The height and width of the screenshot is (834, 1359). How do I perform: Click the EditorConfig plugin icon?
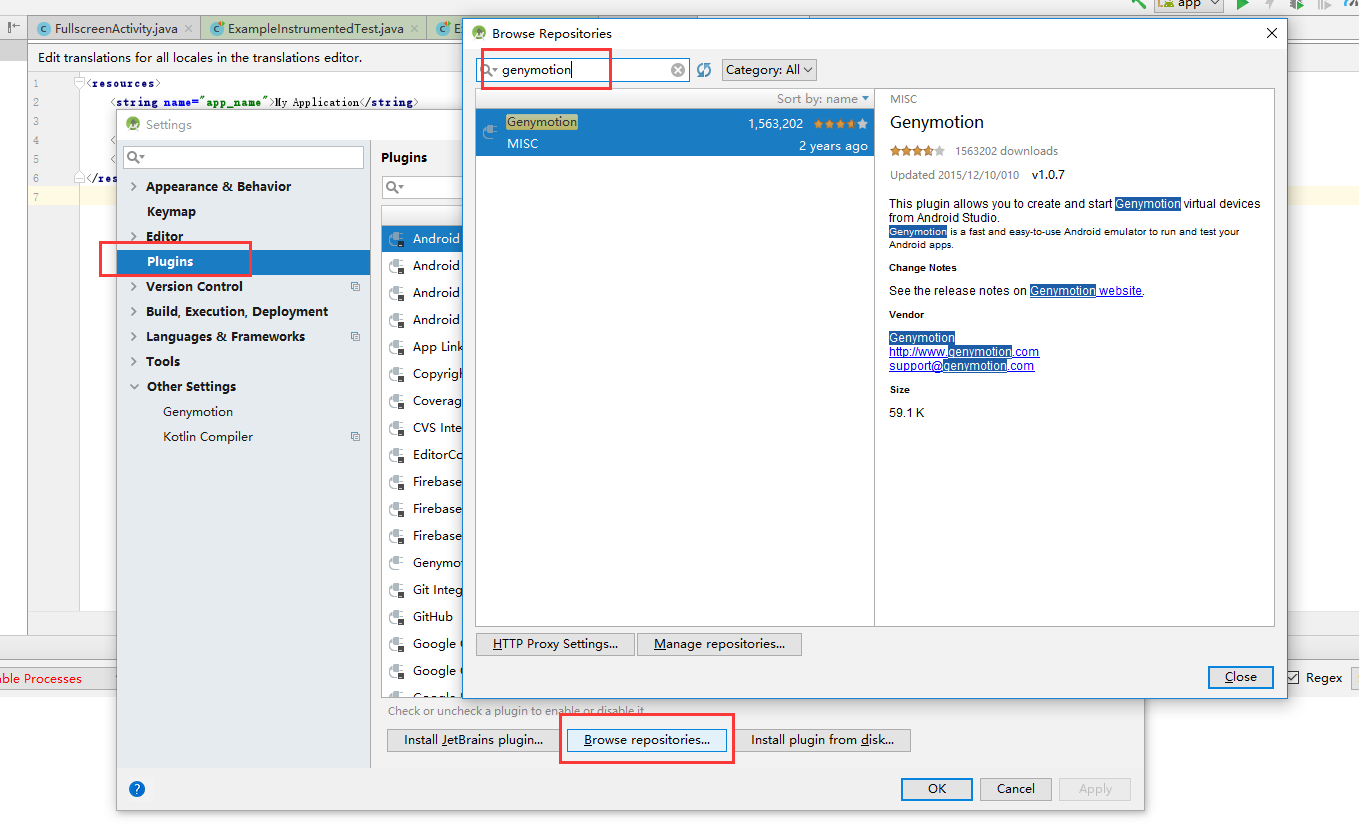pyautogui.click(x=396, y=455)
